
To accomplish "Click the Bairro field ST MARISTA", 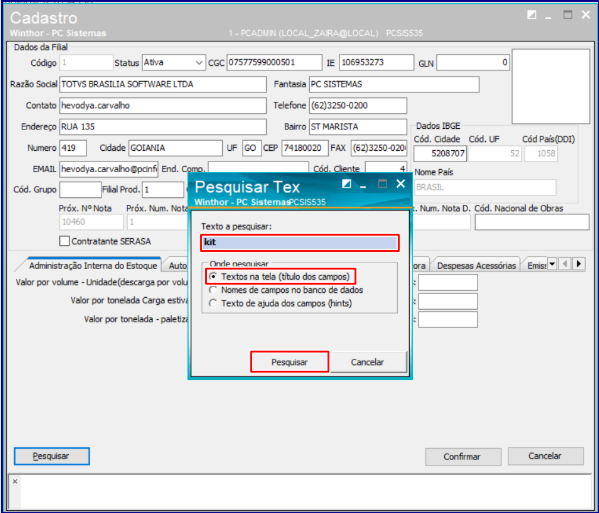I will (358, 127).
